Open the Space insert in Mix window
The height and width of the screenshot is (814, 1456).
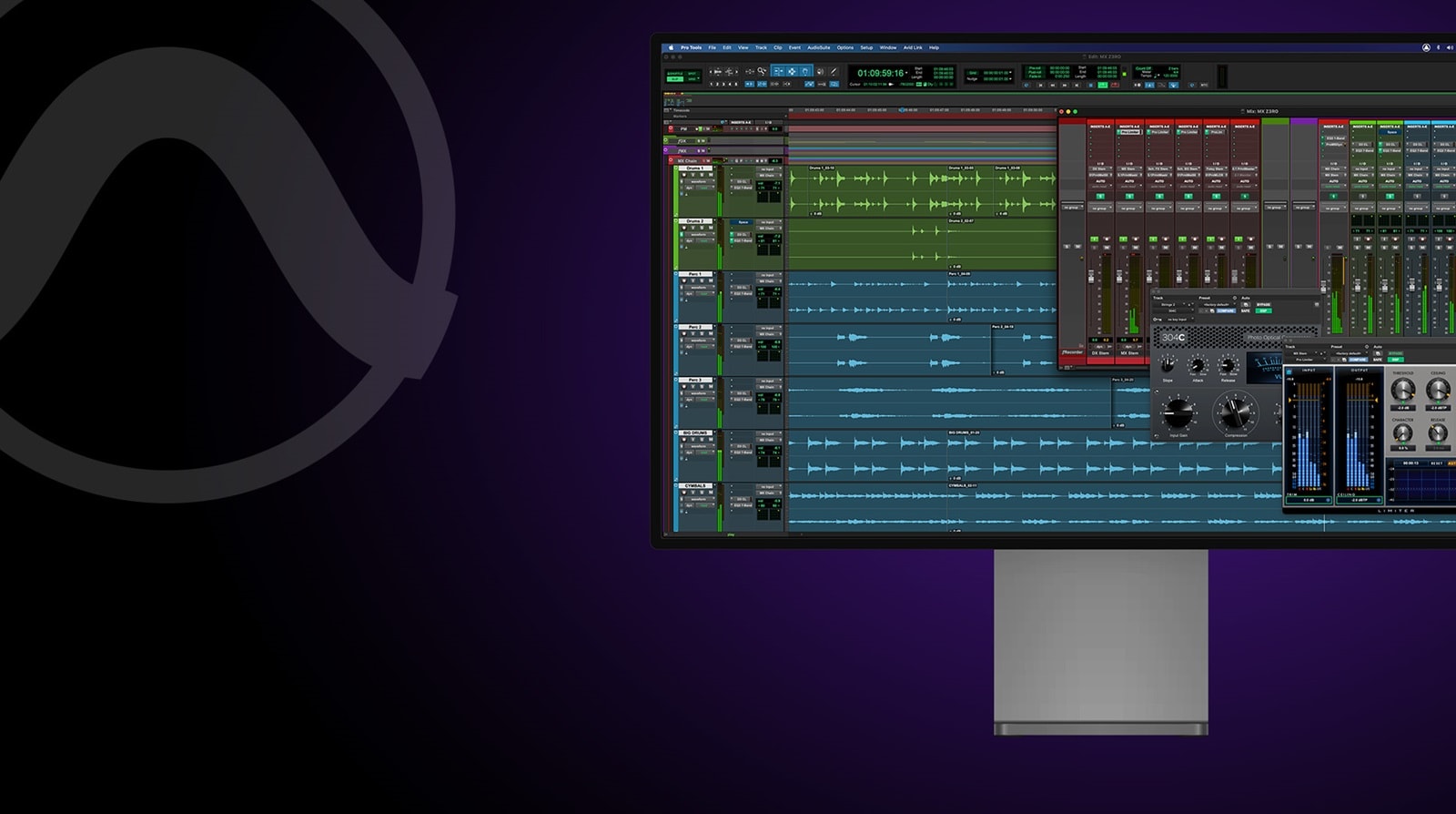[x=1390, y=132]
